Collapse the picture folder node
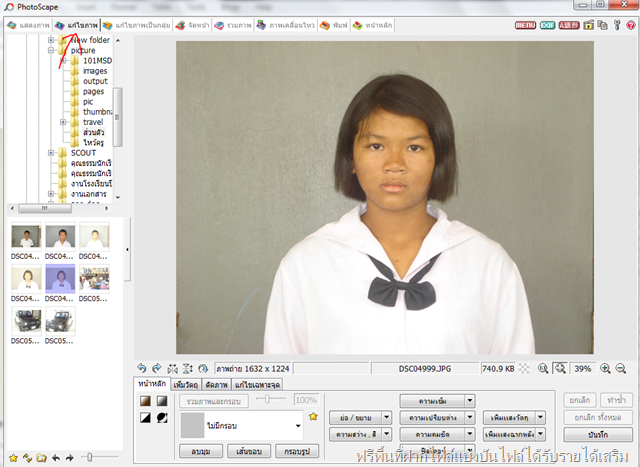 click(x=51, y=50)
